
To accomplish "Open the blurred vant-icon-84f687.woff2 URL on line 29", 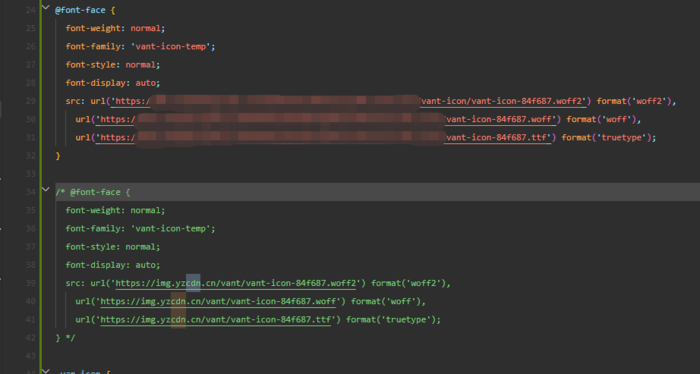I will tap(350, 101).
